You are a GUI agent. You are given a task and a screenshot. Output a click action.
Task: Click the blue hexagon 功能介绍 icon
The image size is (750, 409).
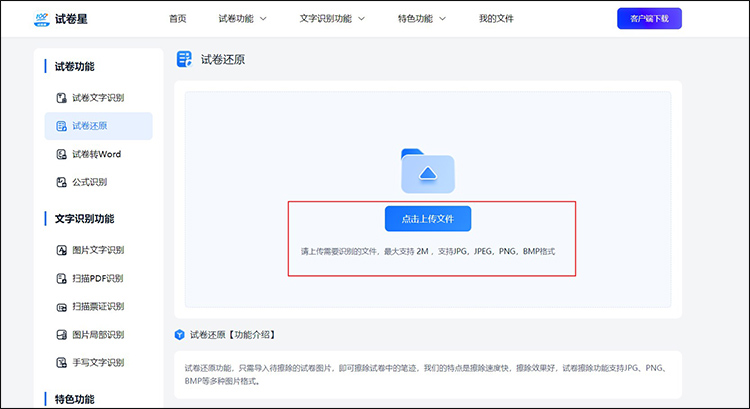179,334
